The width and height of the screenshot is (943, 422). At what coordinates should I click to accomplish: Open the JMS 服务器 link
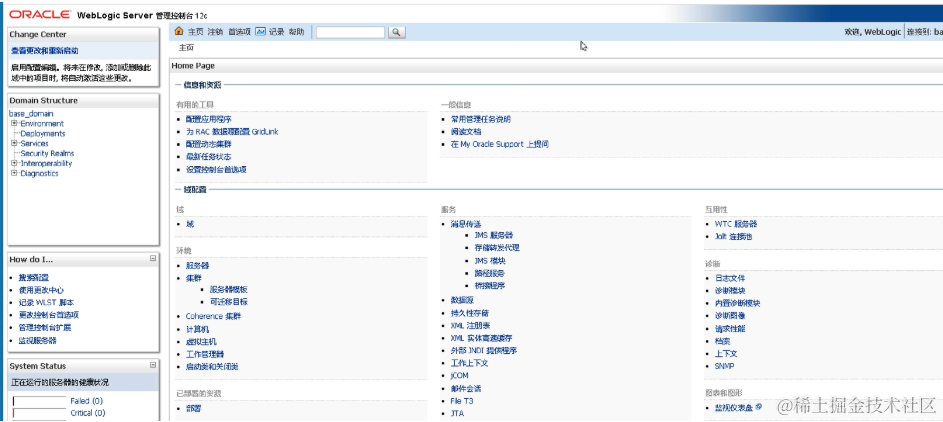click(x=494, y=235)
